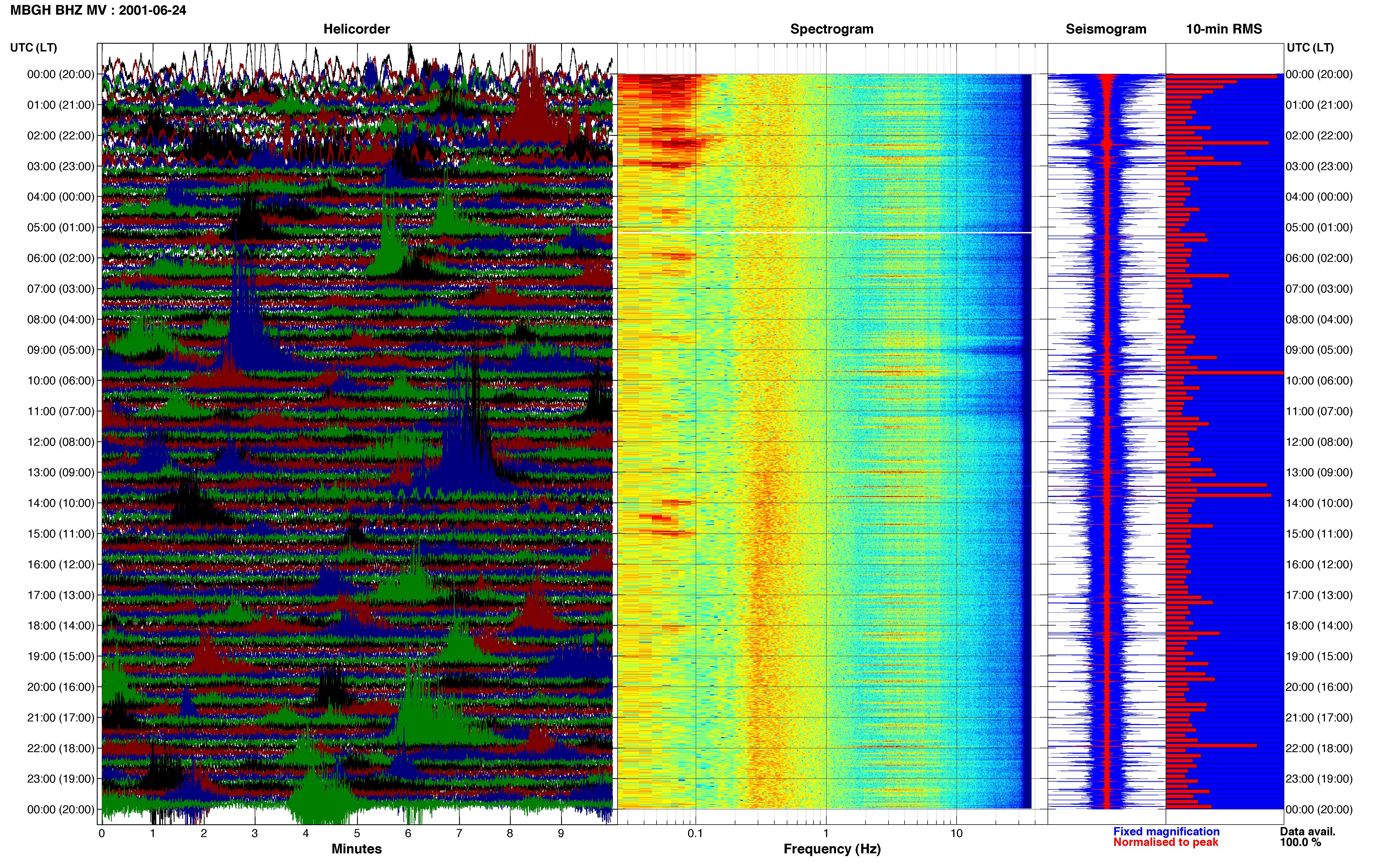The image size is (1388, 868).
Task: Click the 'Helicorder' panel heading
Action: coord(356,29)
